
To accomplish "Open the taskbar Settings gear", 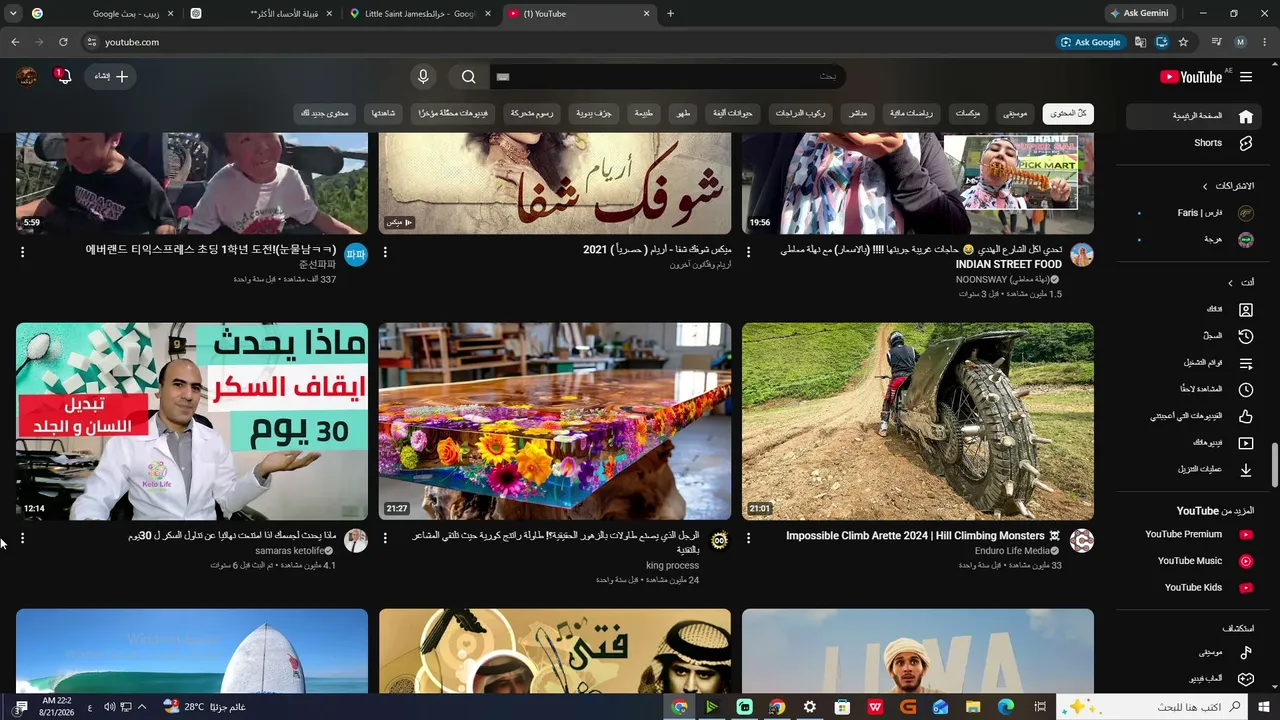I will [x=810, y=707].
